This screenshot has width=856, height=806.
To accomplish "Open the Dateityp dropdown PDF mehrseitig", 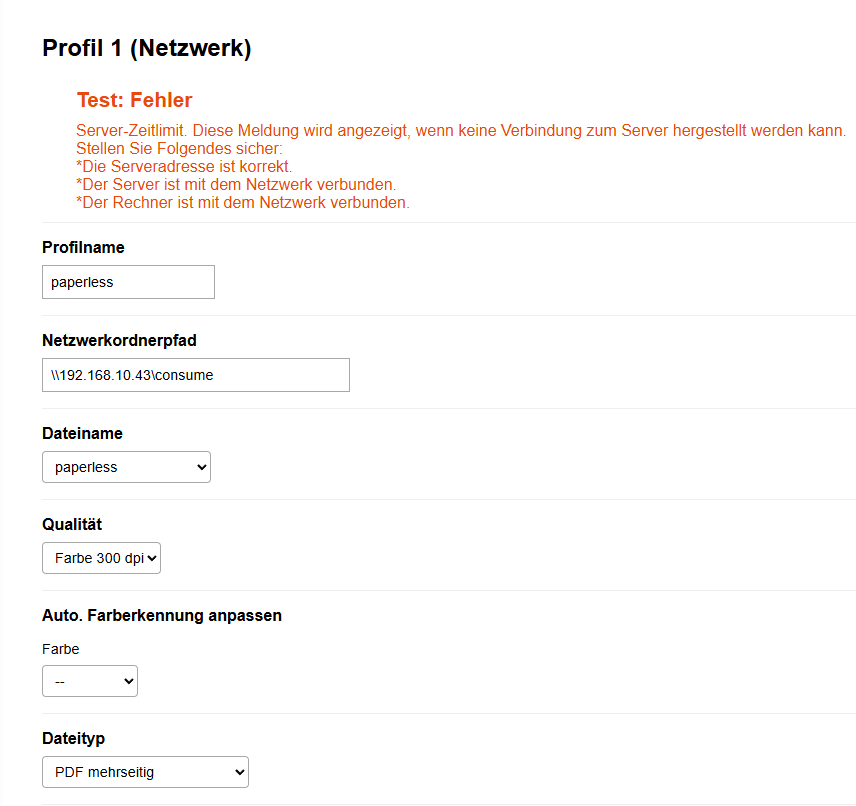I will click(145, 772).
